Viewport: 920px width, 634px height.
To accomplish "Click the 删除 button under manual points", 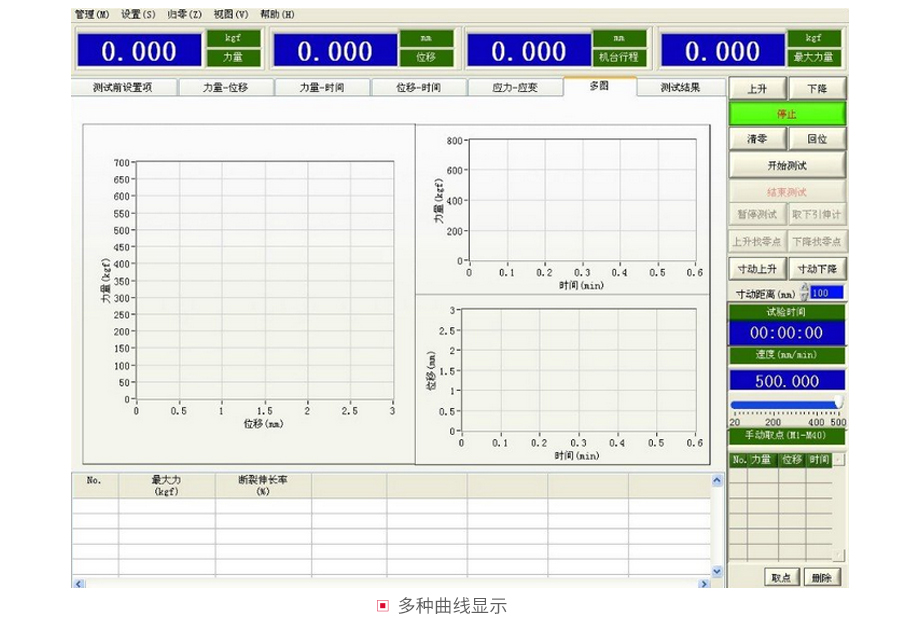I will (821, 577).
